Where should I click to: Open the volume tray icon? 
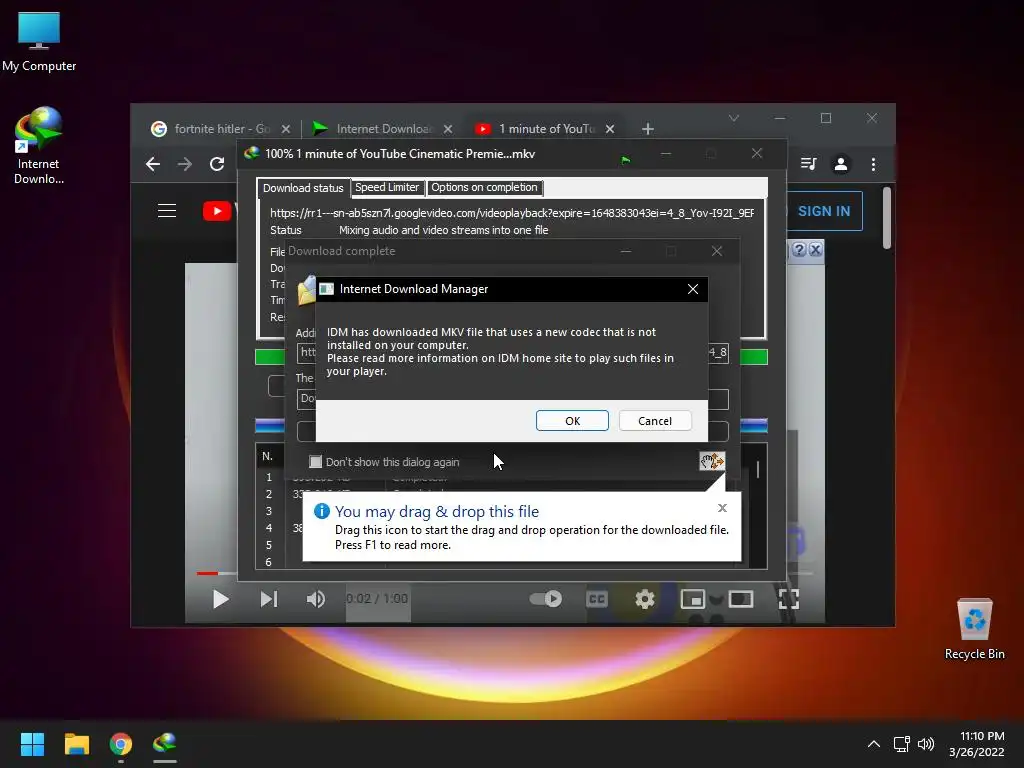(926, 744)
